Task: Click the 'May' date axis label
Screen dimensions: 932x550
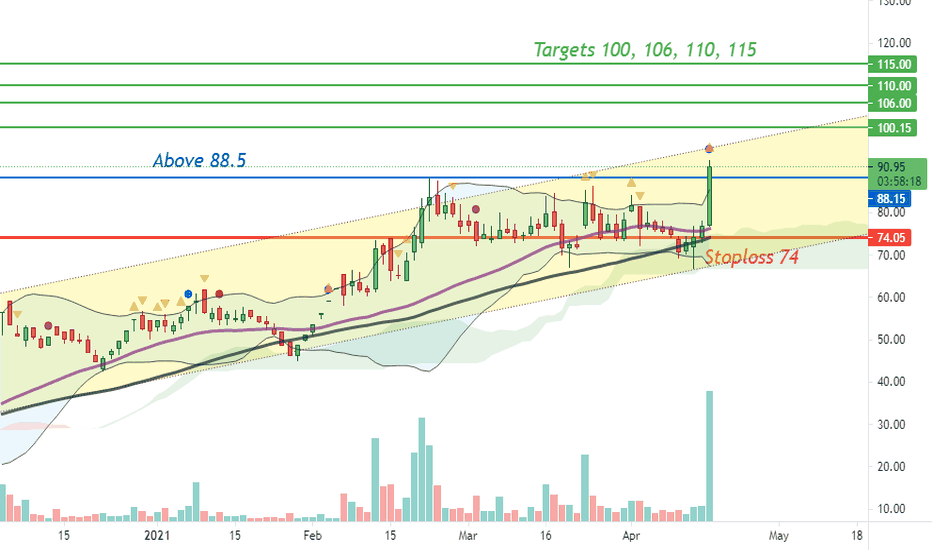Action: click(778, 536)
